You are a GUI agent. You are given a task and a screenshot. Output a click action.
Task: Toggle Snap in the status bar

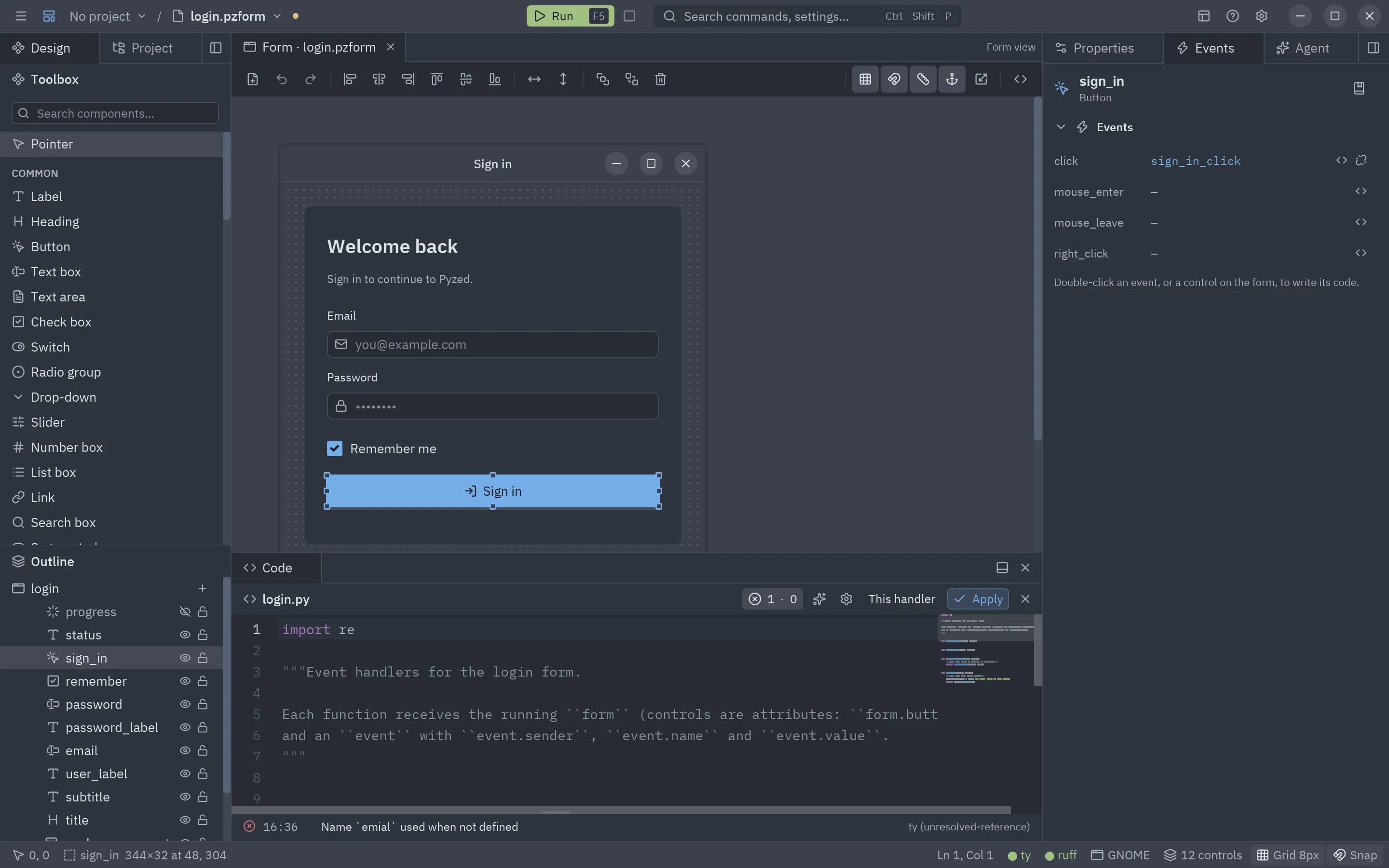pyautogui.click(x=1355, y=855)
